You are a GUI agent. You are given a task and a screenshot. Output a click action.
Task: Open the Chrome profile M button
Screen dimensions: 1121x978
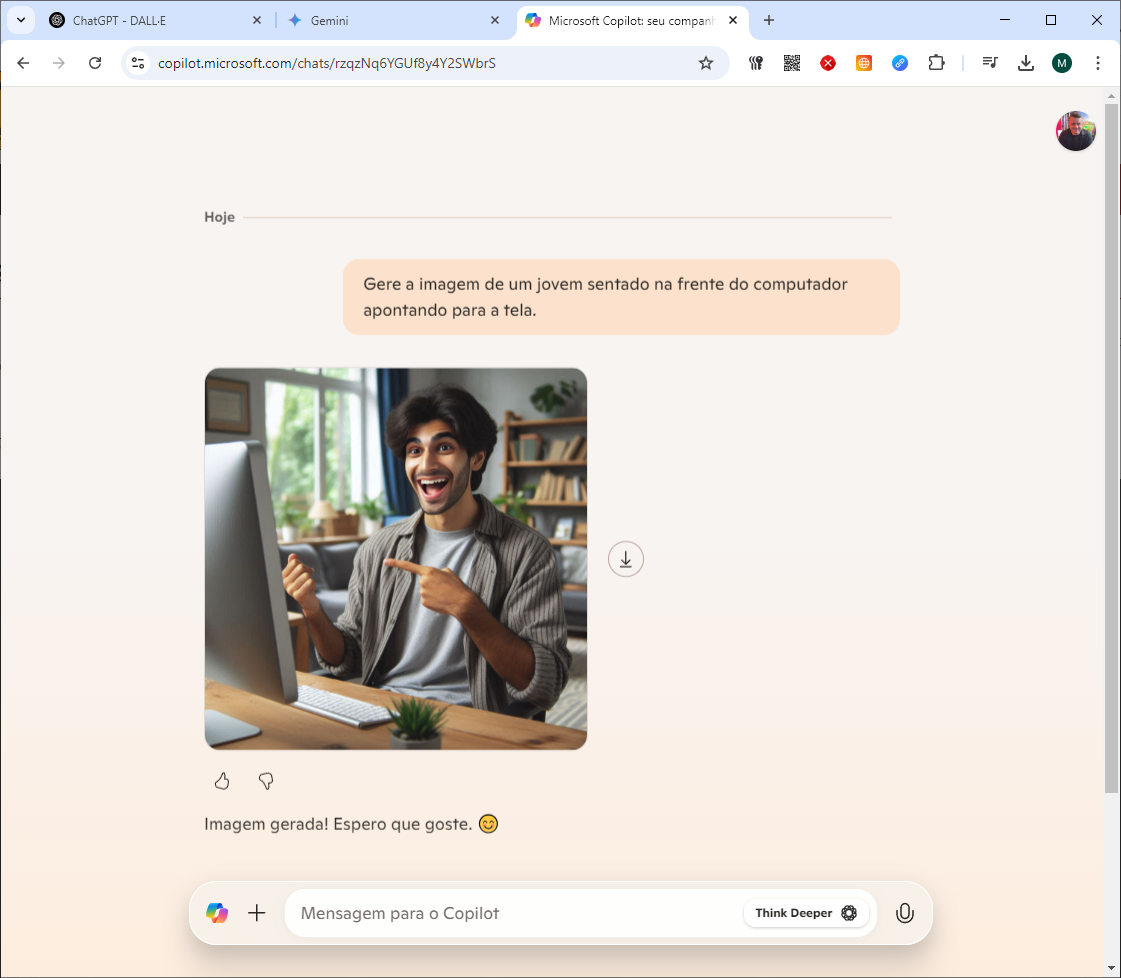pyautogui.click(x=1062, y=63)
